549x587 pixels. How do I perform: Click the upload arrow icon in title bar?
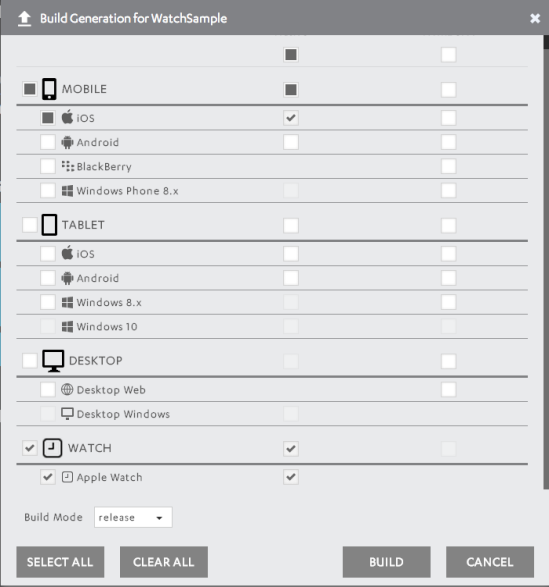click(x=24, y=19)
